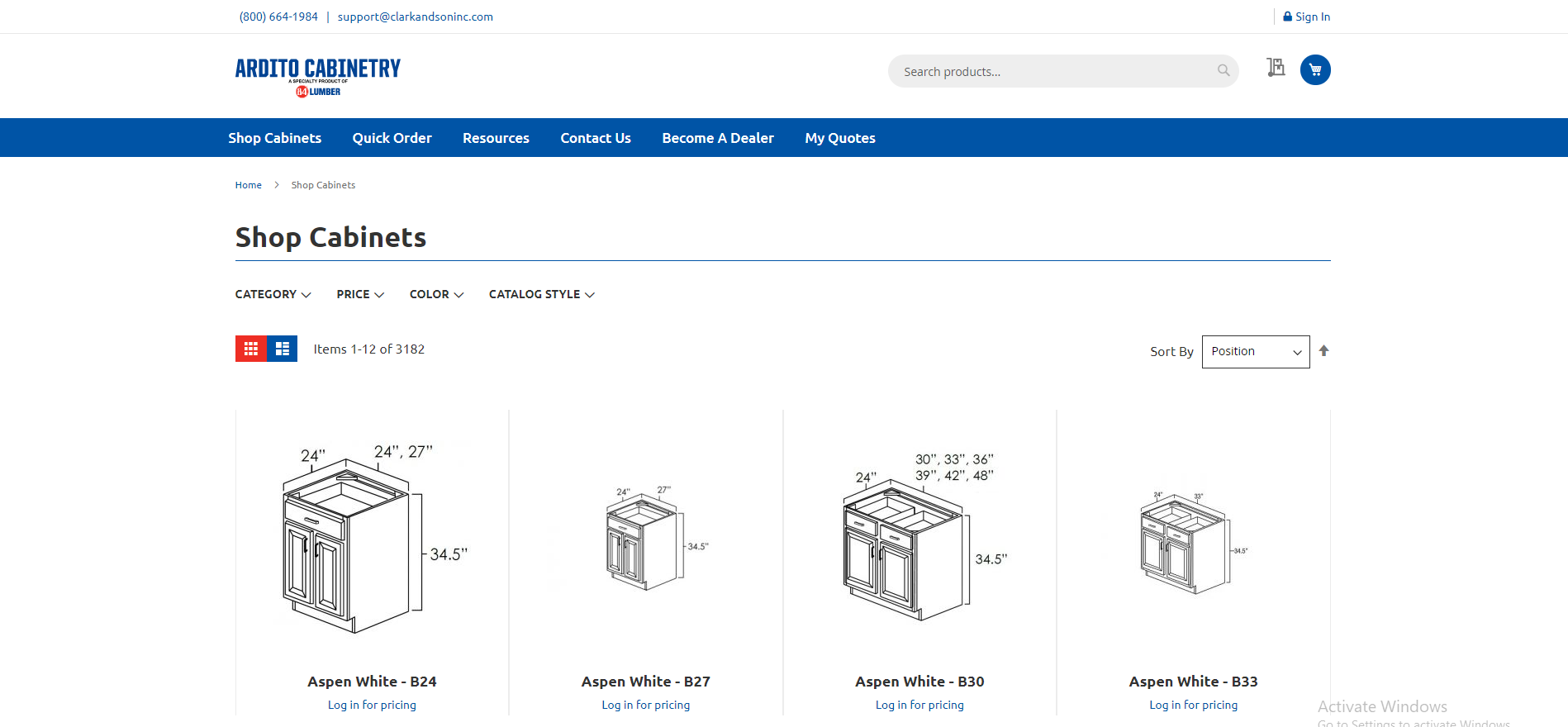
Task: Open Aspen White - B24 product title
Action: coord(372,682)
